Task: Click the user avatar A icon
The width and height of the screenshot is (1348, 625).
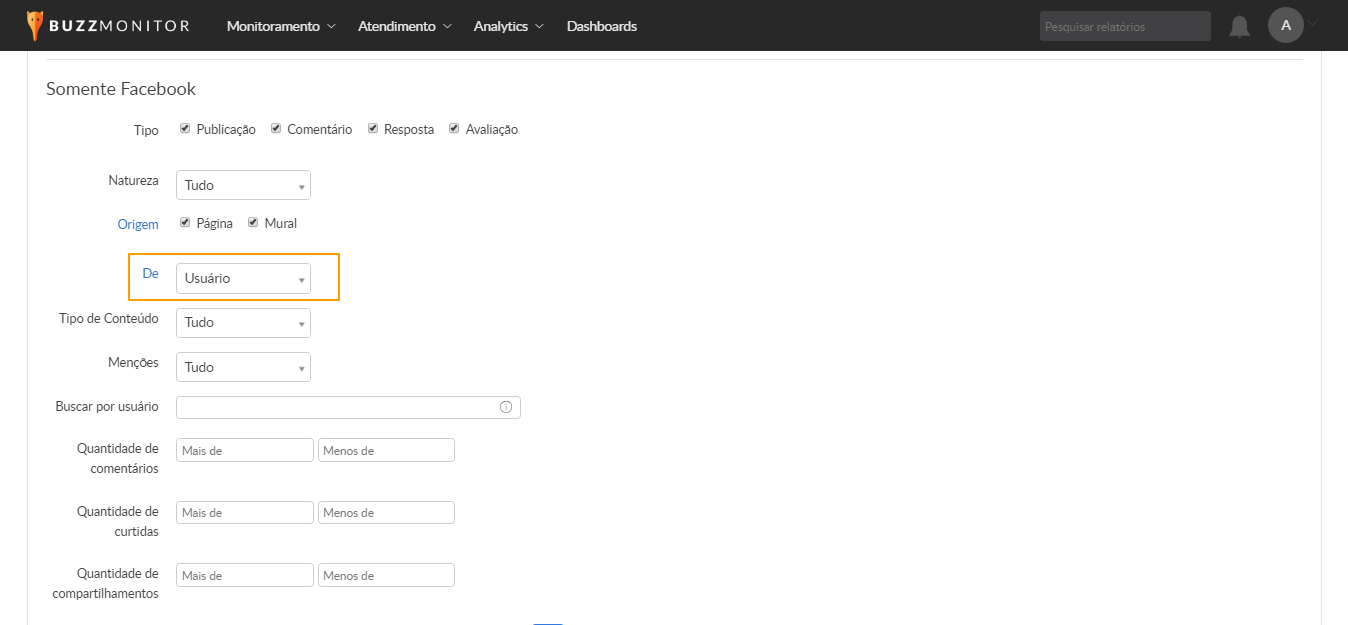Action: tap(1285, 26)
